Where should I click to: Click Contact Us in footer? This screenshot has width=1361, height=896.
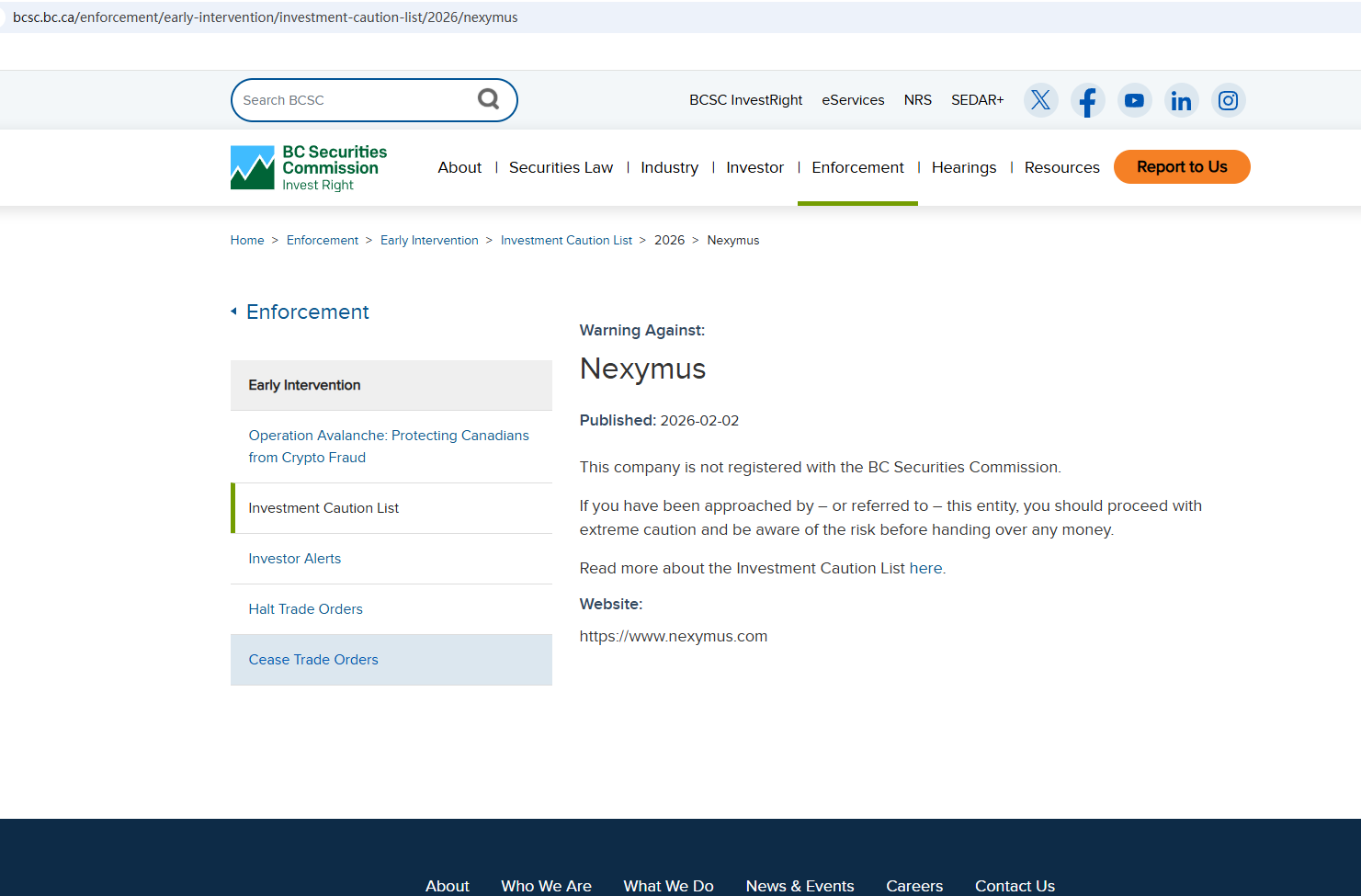pyautogui.click(x=1015, y=886)
